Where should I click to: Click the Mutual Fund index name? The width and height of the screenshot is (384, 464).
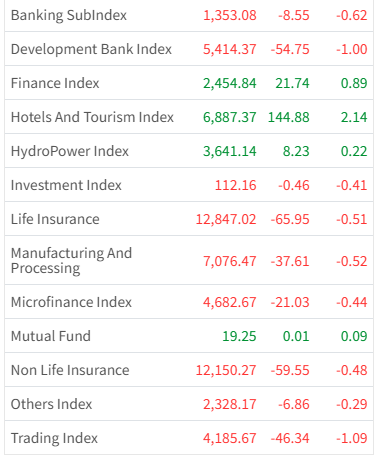point(51,336)
